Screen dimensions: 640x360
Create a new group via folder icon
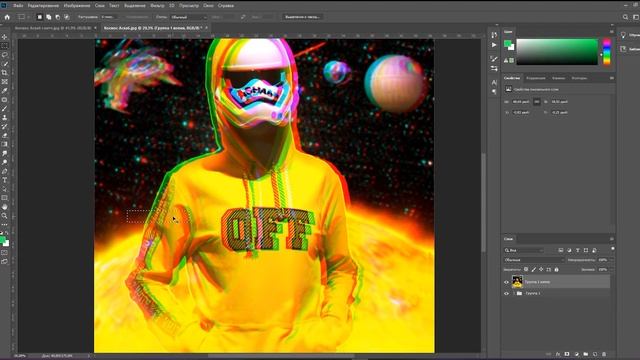point(586,354)
